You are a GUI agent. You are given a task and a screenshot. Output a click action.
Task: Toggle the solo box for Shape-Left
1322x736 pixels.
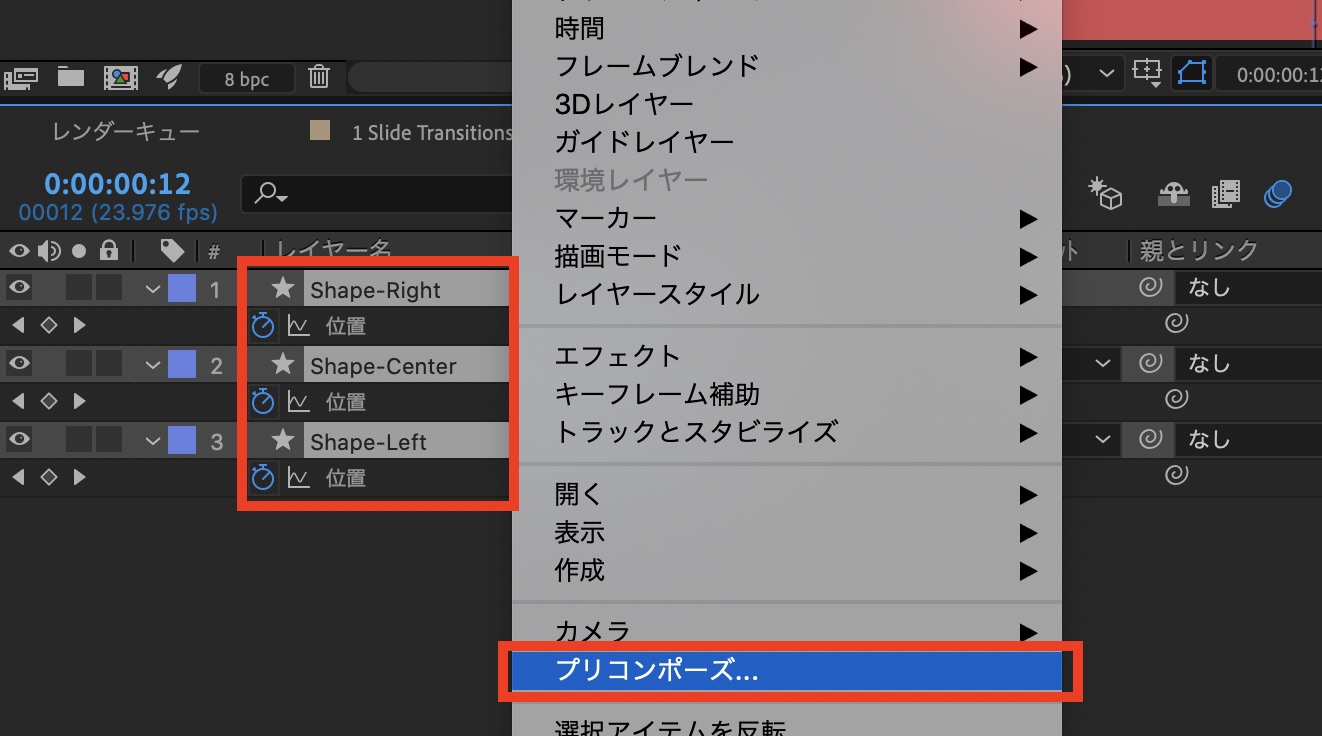pos(79,440)
